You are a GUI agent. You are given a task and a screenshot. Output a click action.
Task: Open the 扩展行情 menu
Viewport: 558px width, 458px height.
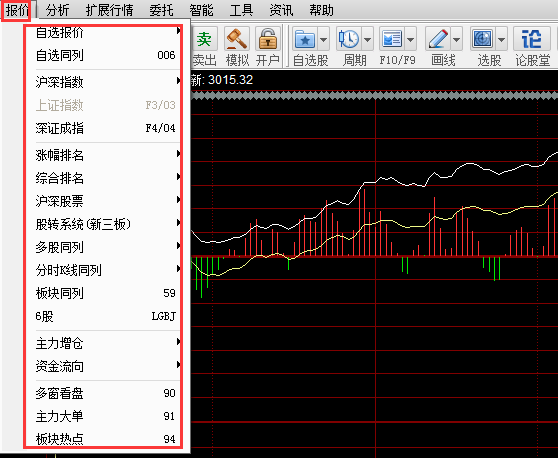109,10
